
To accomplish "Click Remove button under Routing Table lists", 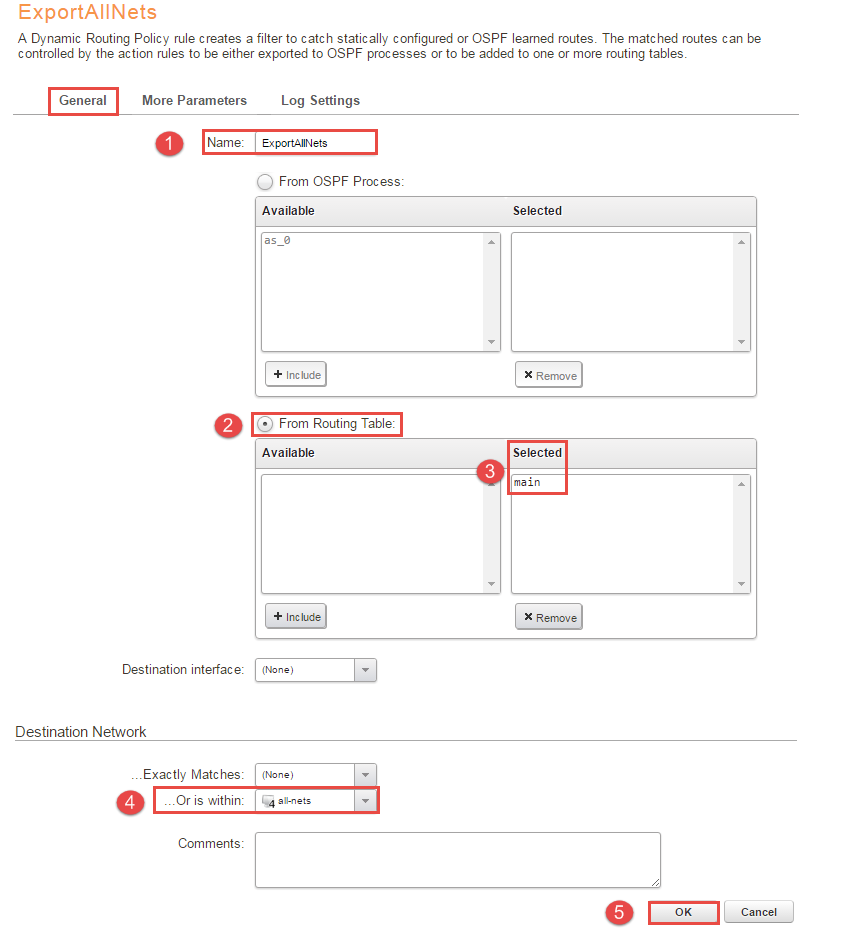I will [549, 617].
